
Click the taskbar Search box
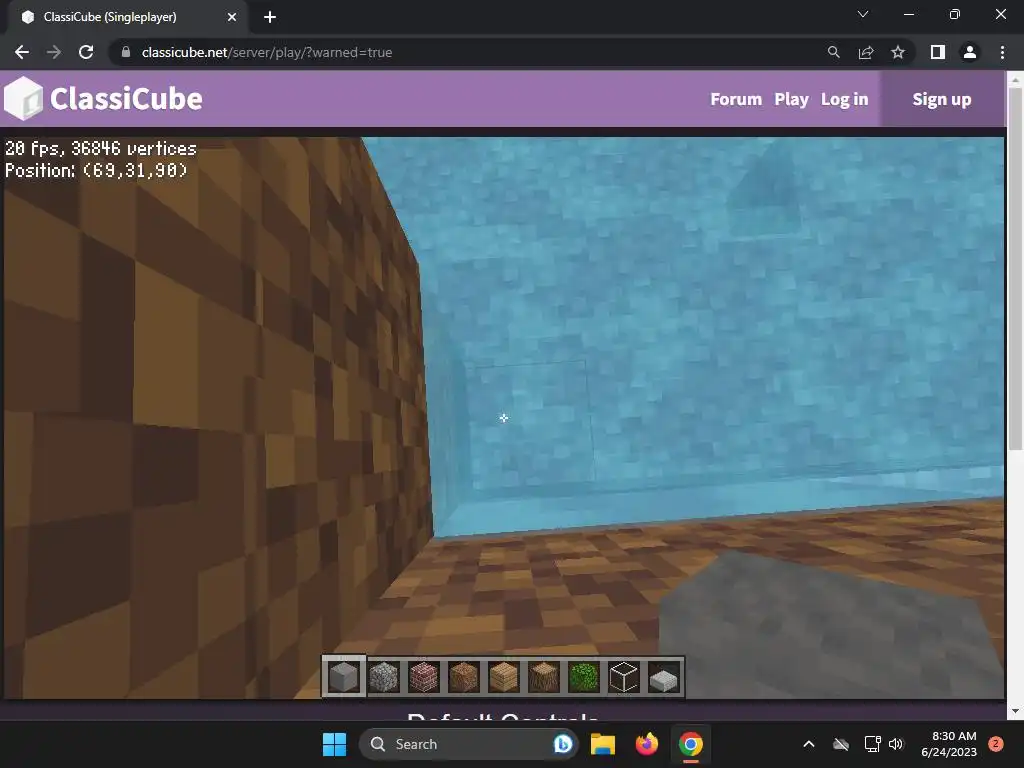[468, 744]
